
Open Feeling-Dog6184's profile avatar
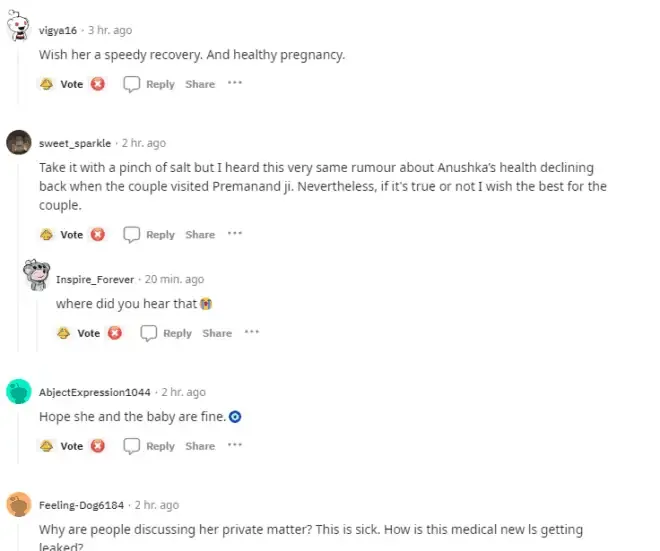(x=19, y=504)
